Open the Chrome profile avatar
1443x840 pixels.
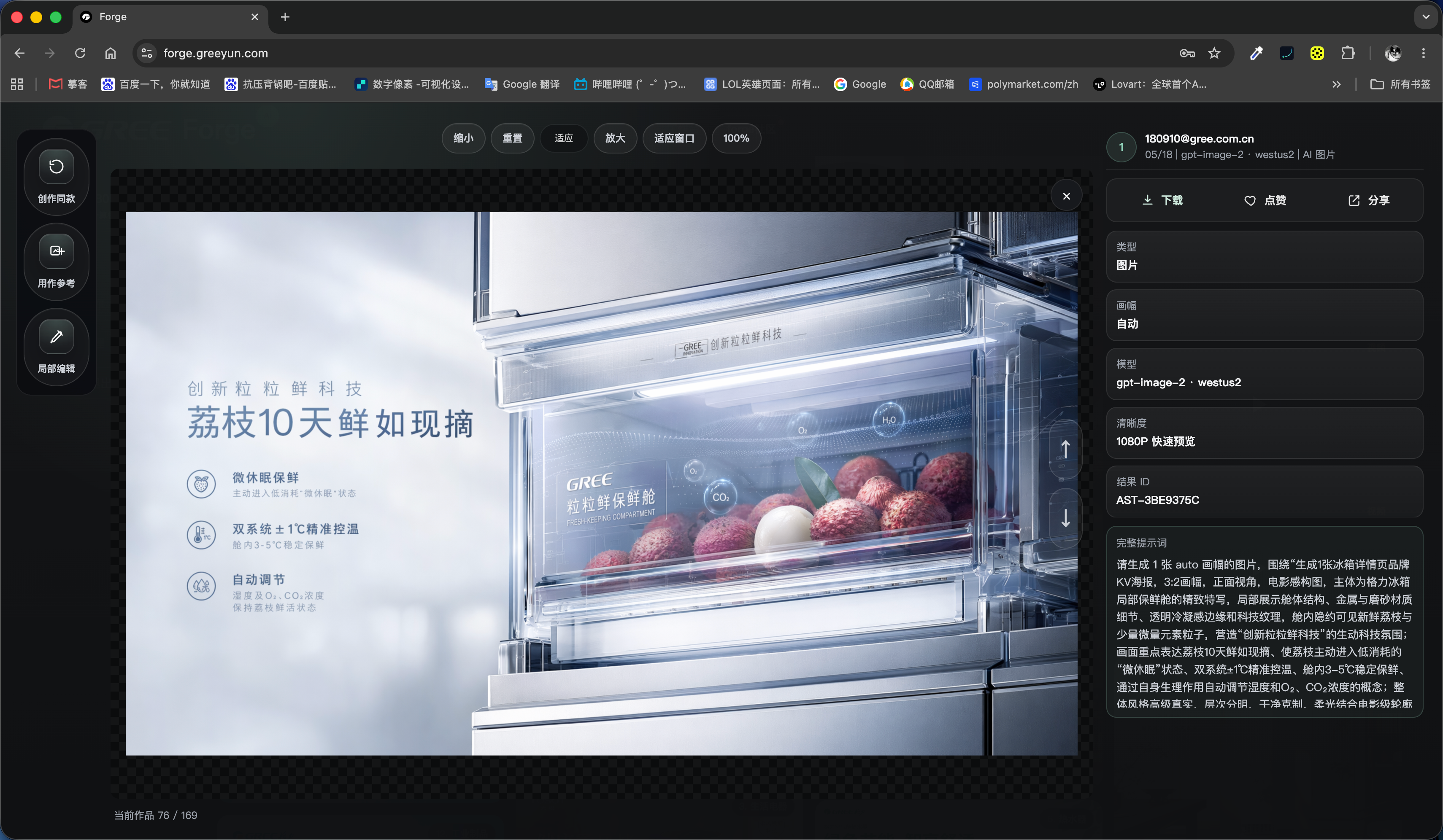(x=1393, y=53)
